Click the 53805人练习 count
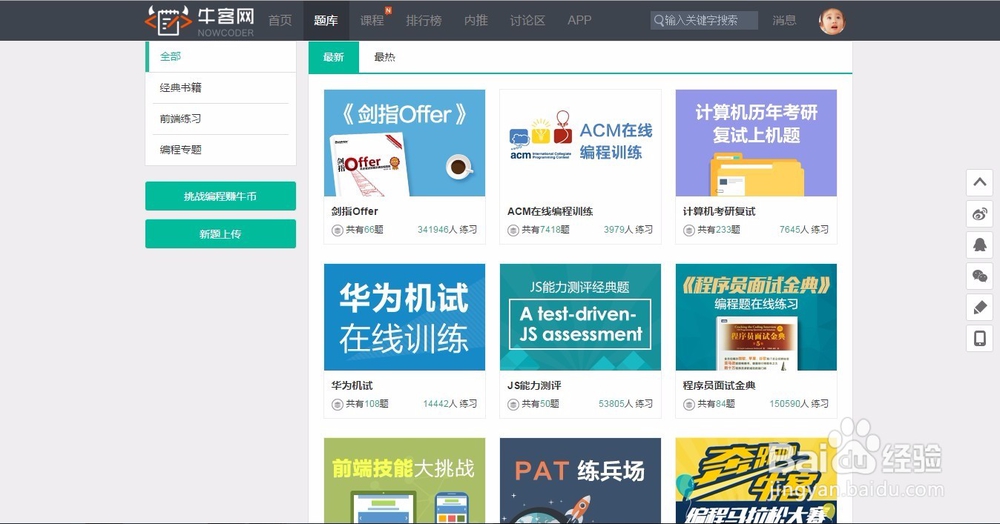This screenshot has width=1000, height=524. point(626,404)
